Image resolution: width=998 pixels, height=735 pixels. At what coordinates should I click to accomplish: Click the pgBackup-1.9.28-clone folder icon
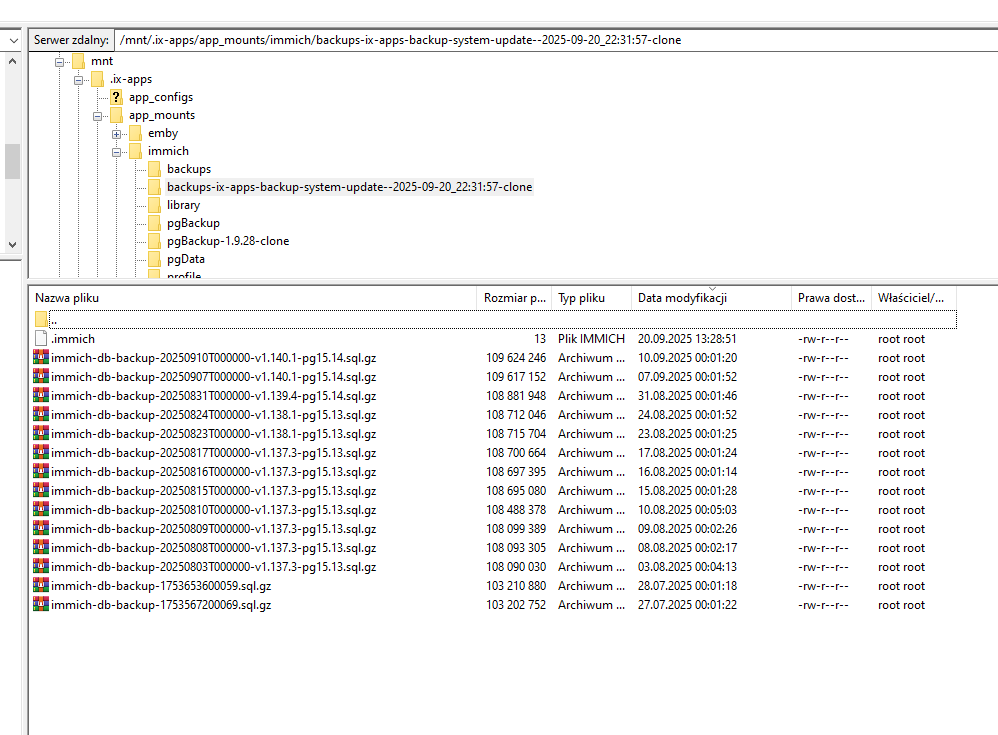coord(155,241)
